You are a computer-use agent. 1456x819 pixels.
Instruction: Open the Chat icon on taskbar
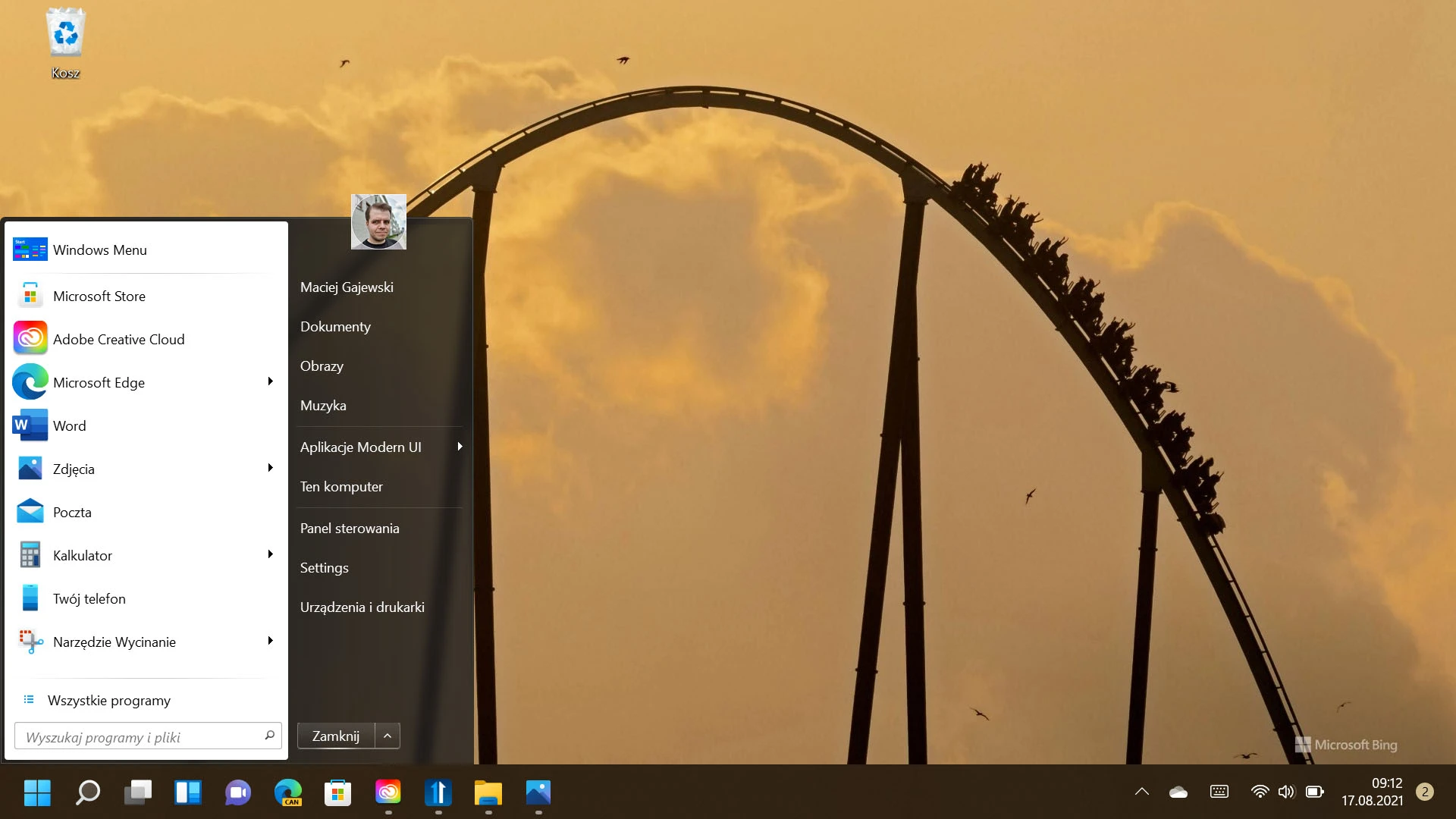pyautogui.click(x=237, y=792)
